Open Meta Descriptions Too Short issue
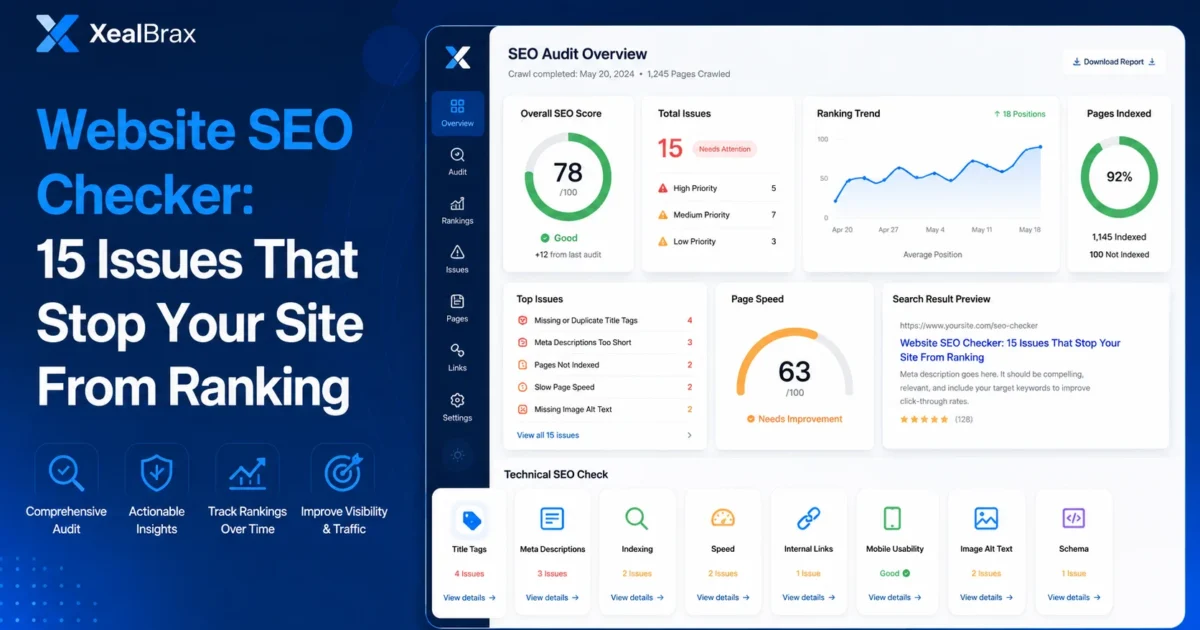Screen dimensions: 1200x630 tap(605, 343)
